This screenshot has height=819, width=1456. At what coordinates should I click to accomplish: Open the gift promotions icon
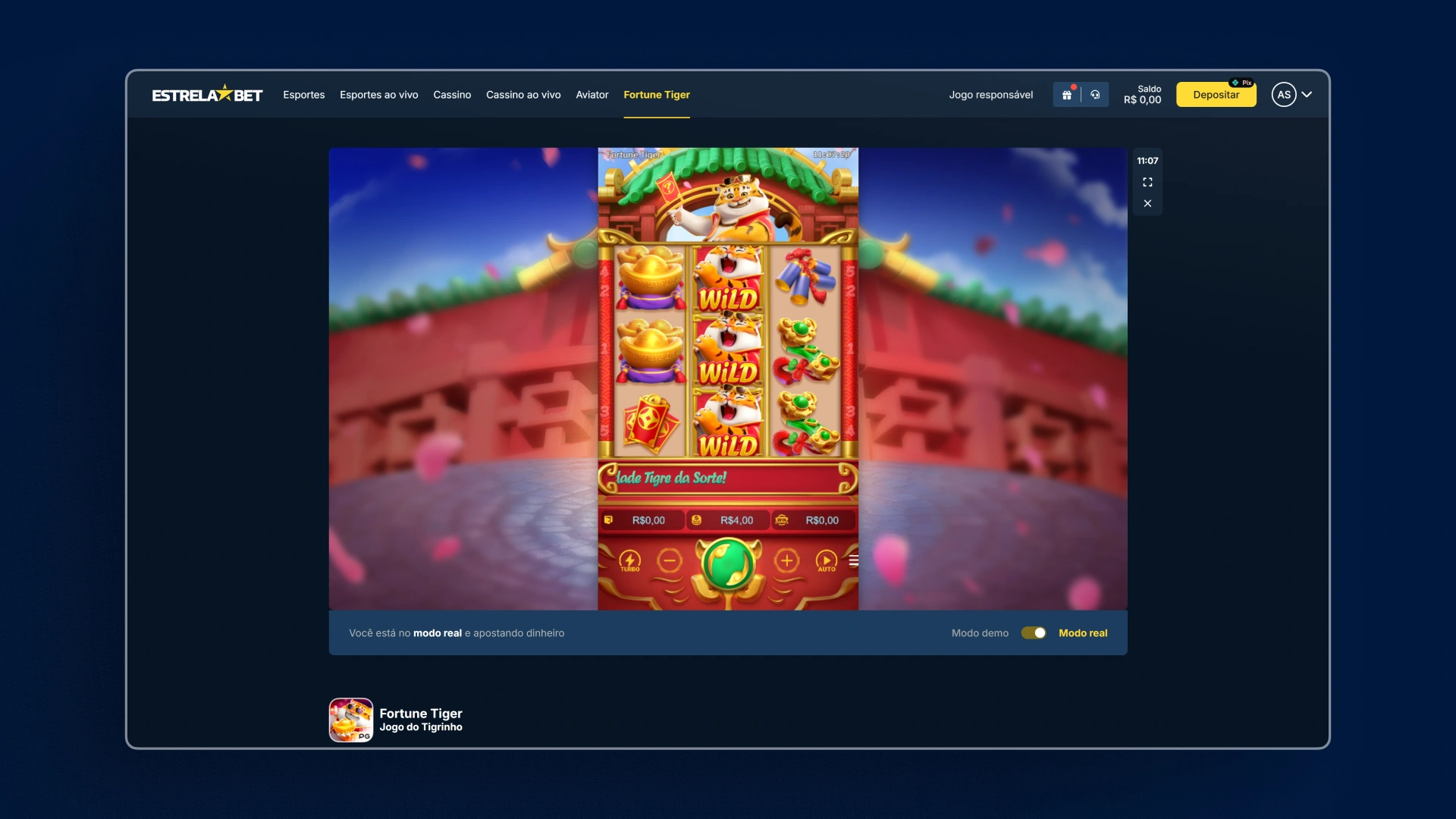pos(1067,95)
